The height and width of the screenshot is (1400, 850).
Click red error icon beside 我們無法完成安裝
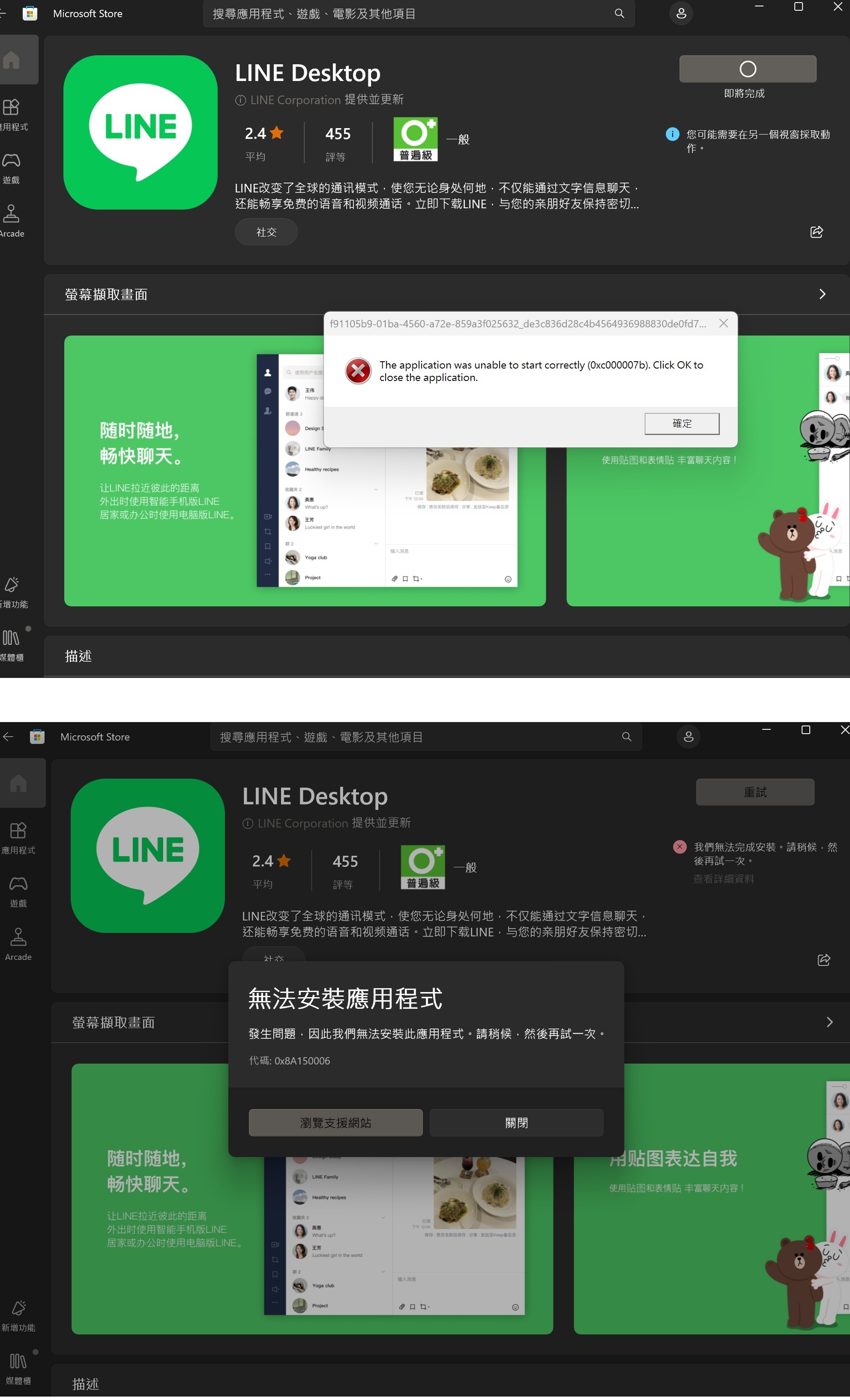(x=679, y=847)
